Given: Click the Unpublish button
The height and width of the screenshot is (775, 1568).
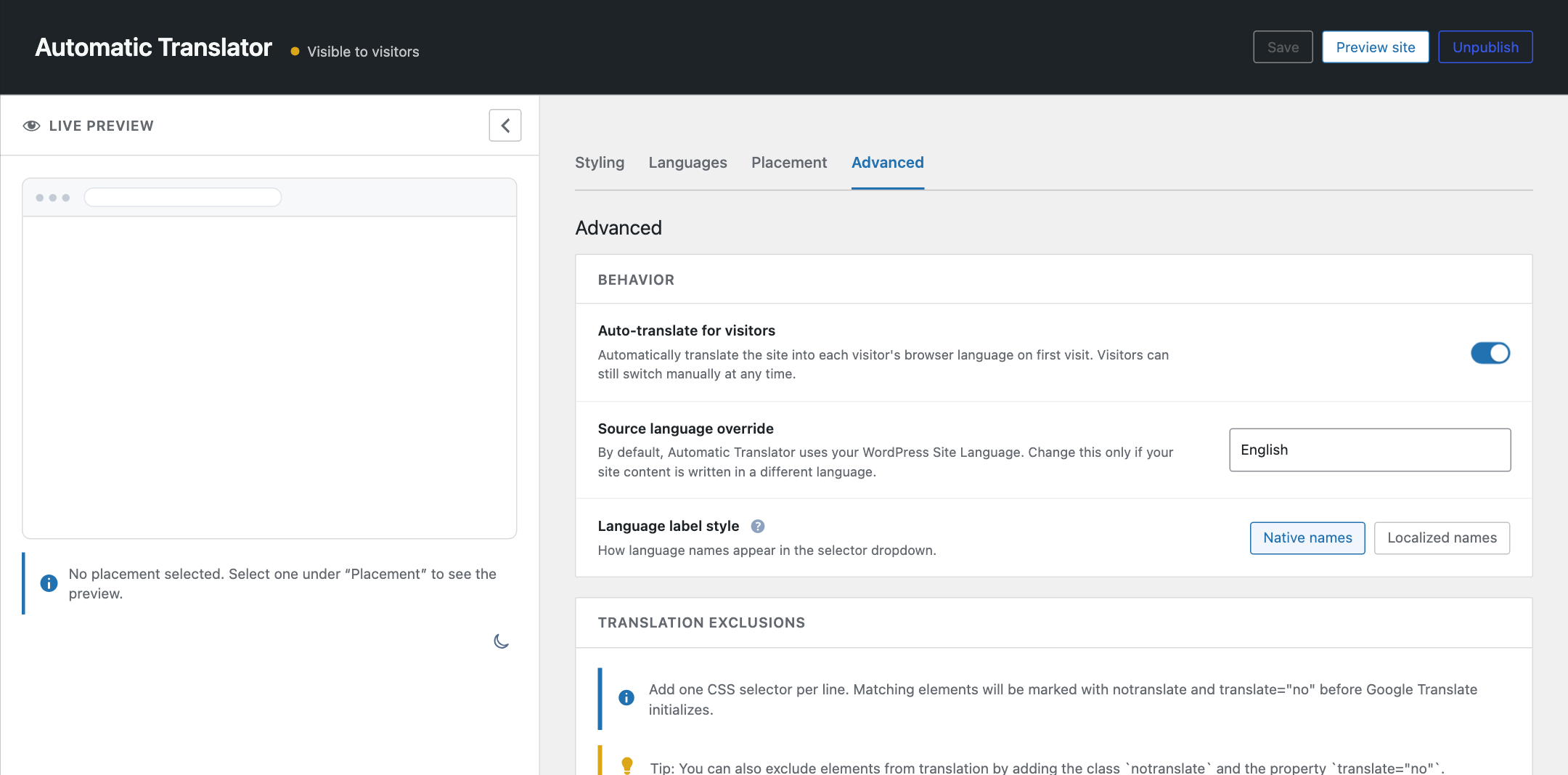Looking at the screenshot, I should click(1485, 47).
